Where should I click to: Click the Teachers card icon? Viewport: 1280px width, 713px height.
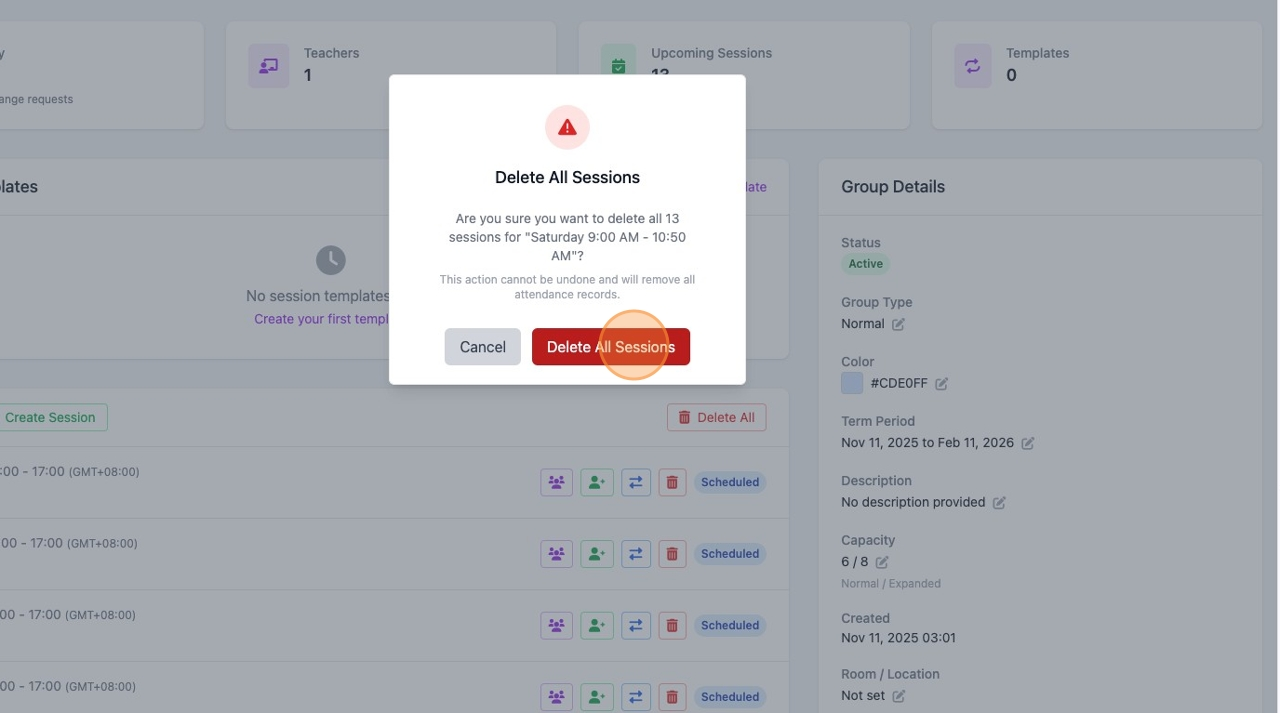point(268,65)
